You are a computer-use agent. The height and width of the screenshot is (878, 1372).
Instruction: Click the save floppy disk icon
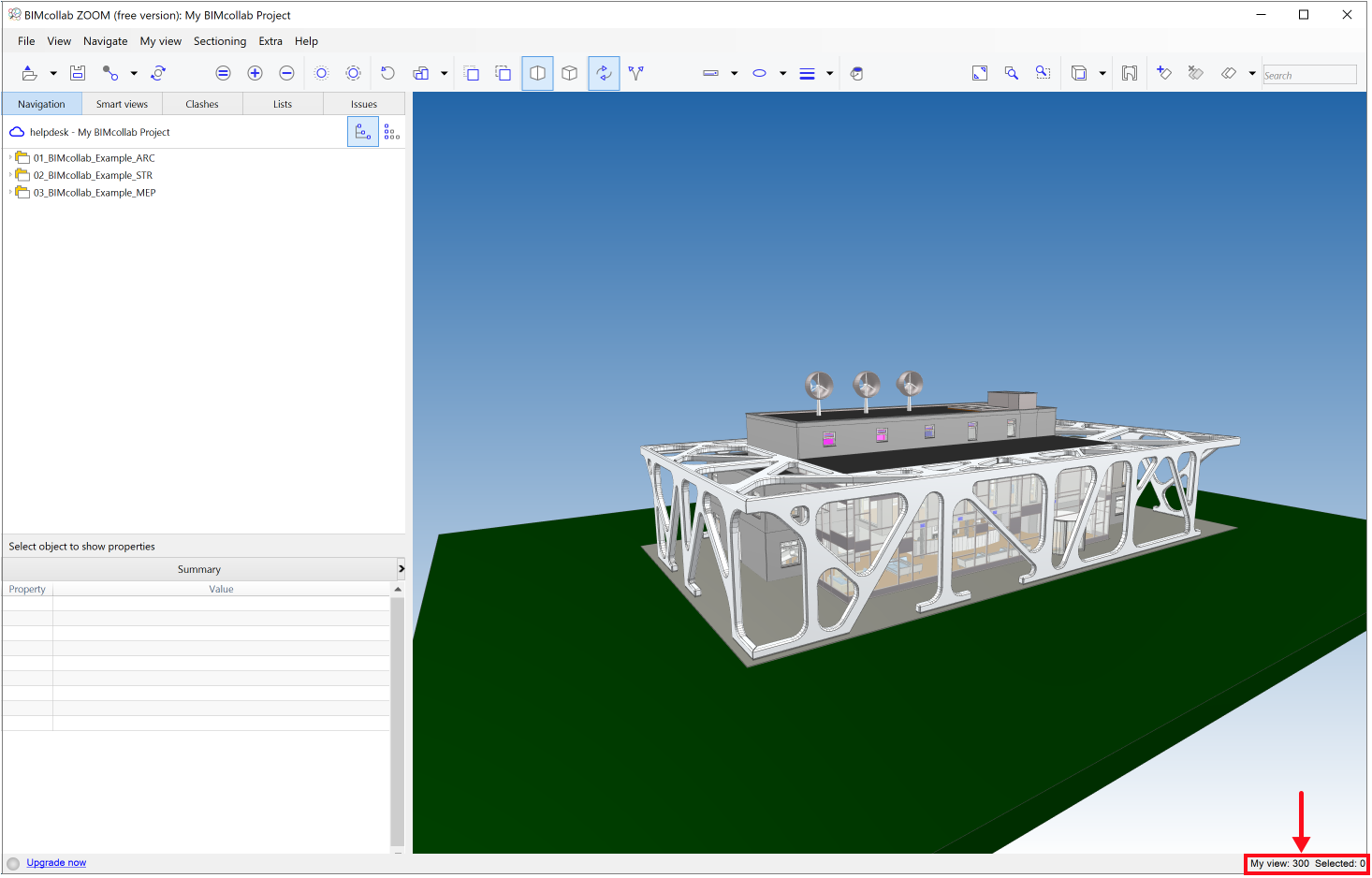coord(78,73)
